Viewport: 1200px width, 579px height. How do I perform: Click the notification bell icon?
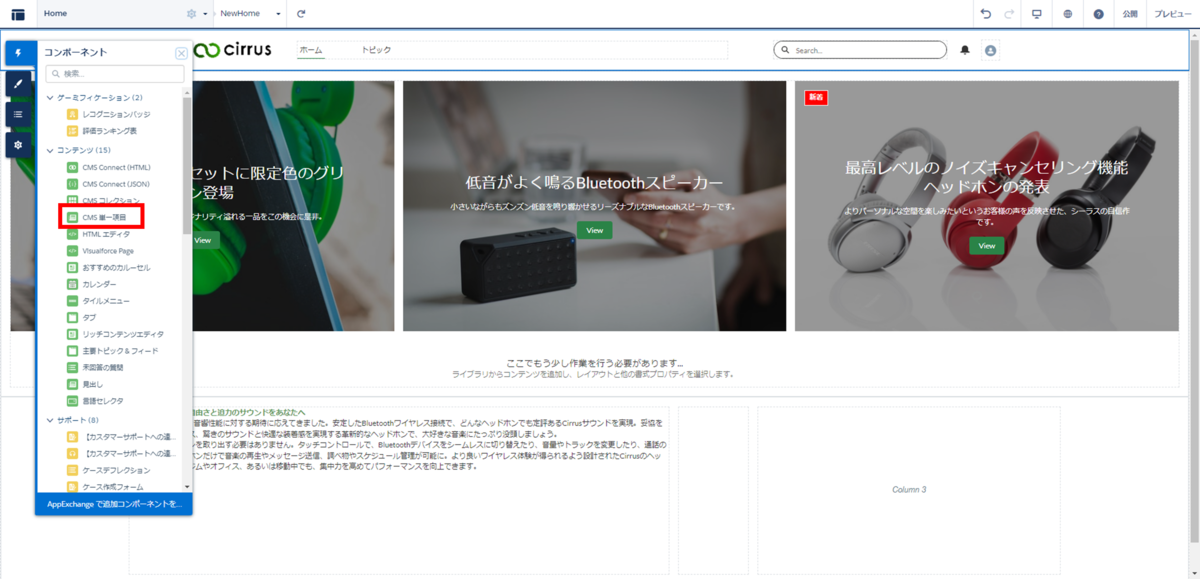(x=965, y=50)
